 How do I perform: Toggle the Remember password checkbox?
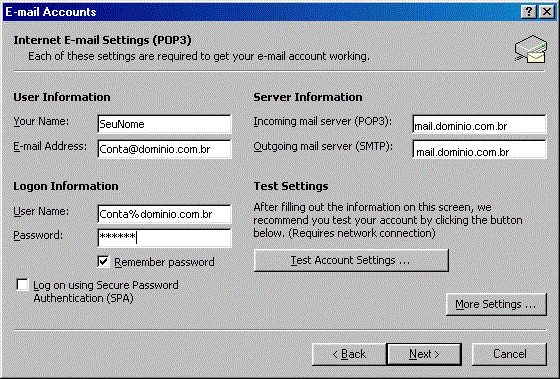click(104, 262)
